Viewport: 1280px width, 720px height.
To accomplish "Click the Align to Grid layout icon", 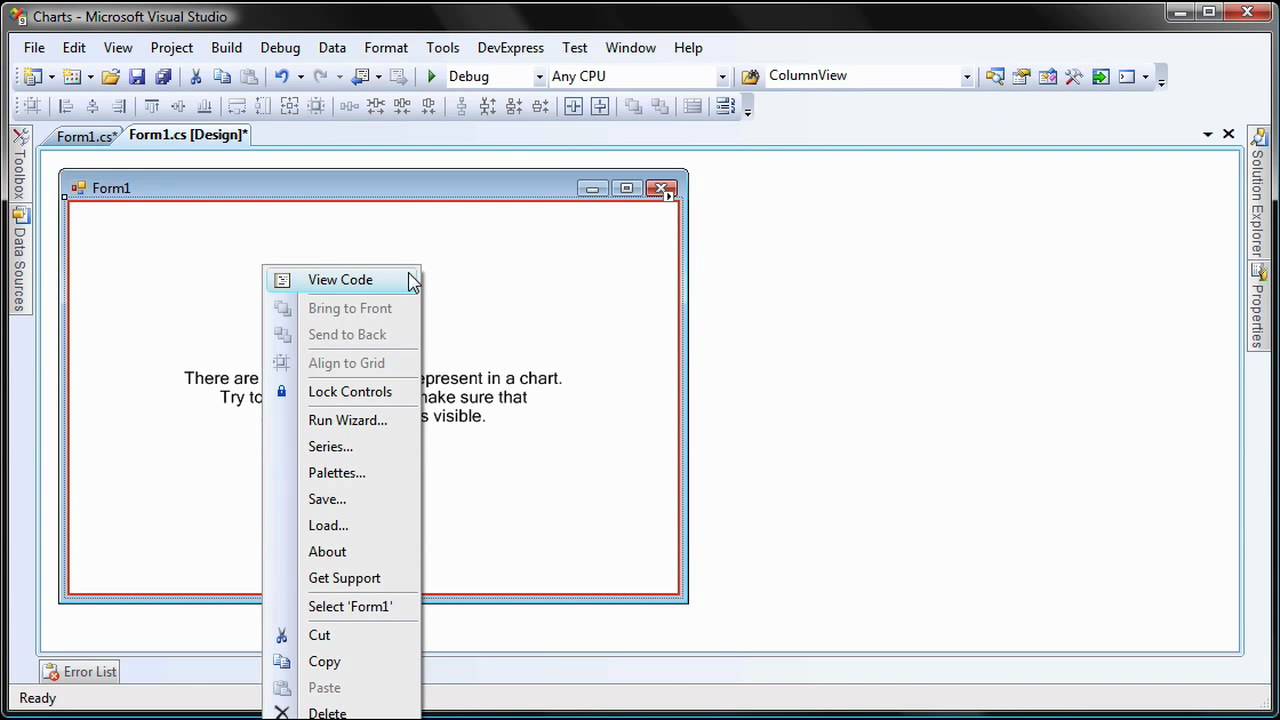I will pos(32,106).
